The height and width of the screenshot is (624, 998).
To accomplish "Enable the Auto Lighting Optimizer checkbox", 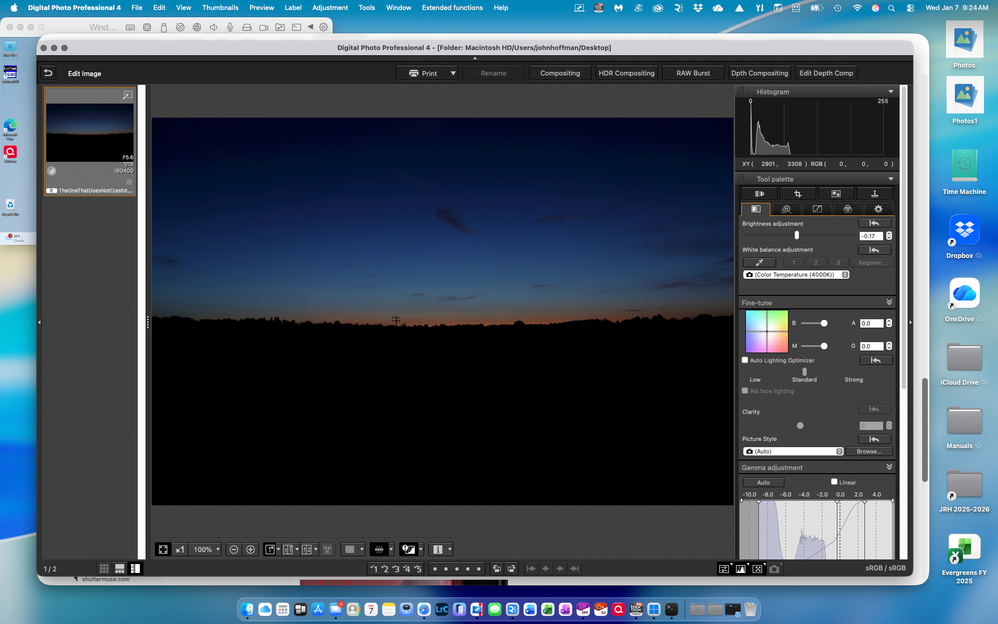I will click(745, 360).
